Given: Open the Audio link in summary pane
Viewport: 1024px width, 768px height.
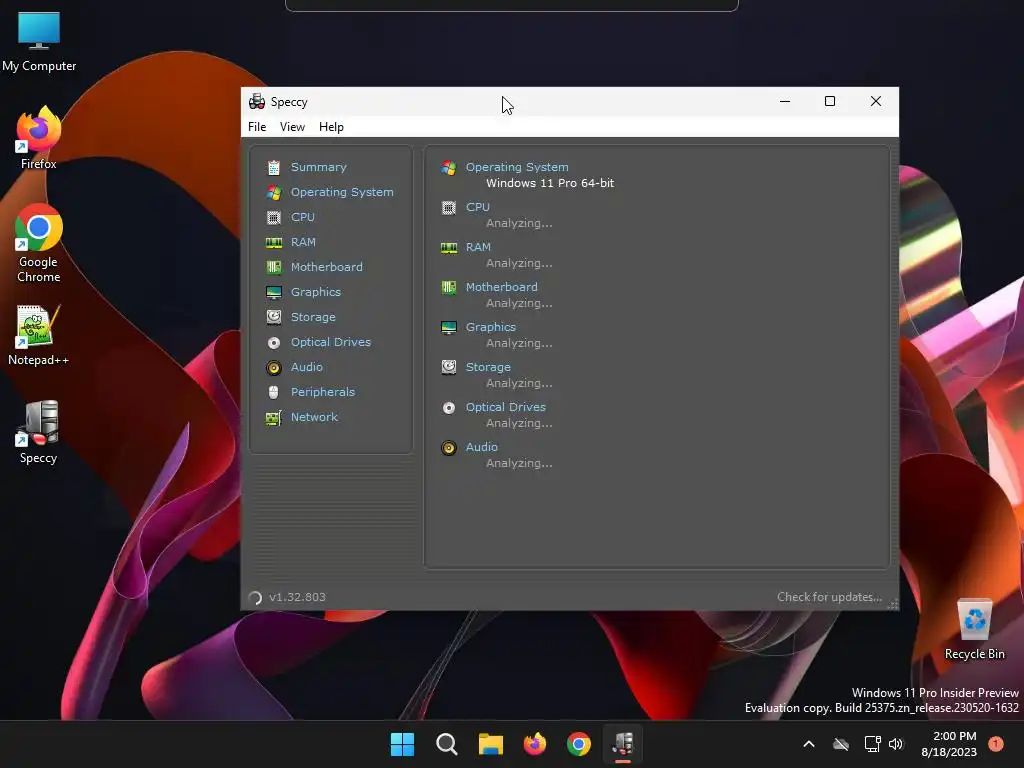Looking at the screenshot, I should tap(481, 447).
